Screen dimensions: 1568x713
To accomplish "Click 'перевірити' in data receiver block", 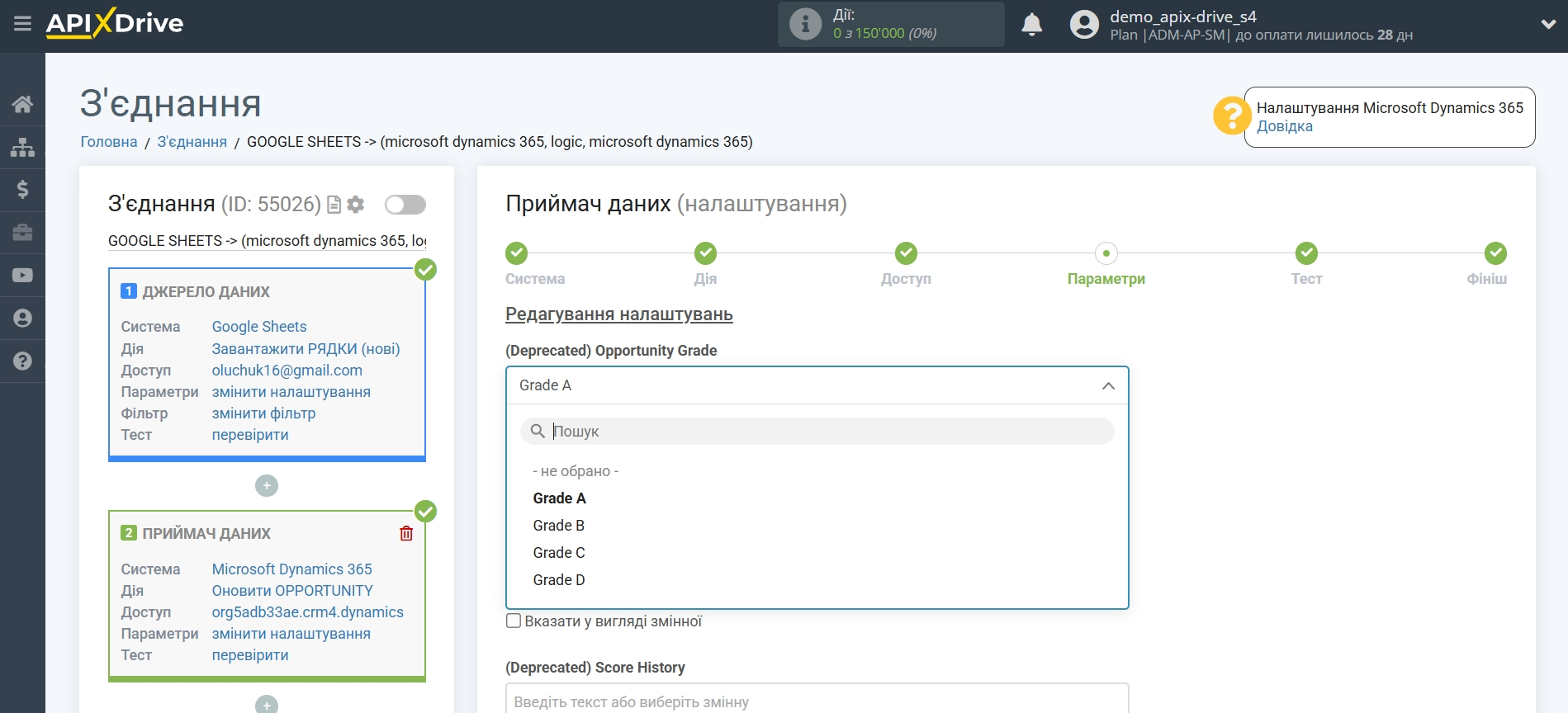I will [250, 655].
